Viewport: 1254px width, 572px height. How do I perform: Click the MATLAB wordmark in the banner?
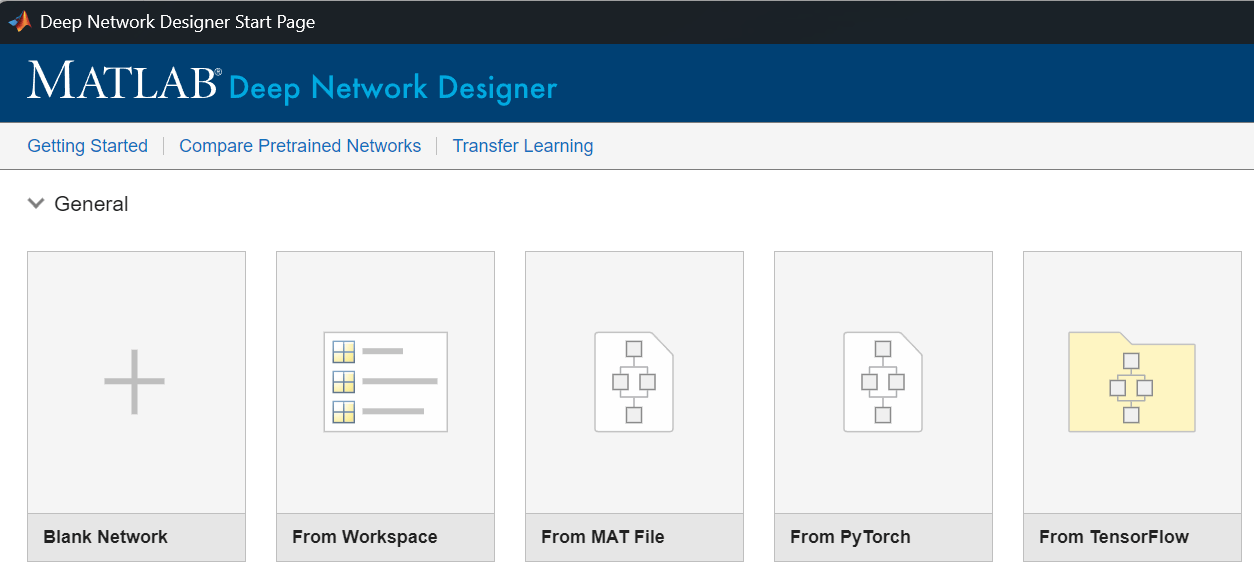124,80
